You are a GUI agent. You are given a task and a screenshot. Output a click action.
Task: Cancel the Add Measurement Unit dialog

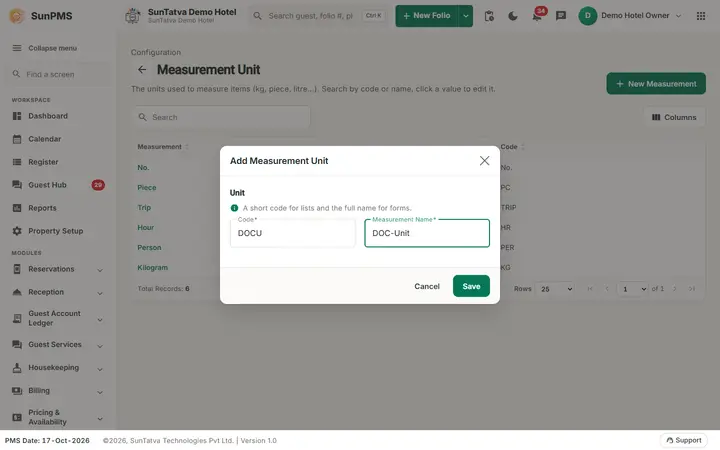[x=427, y=286]
